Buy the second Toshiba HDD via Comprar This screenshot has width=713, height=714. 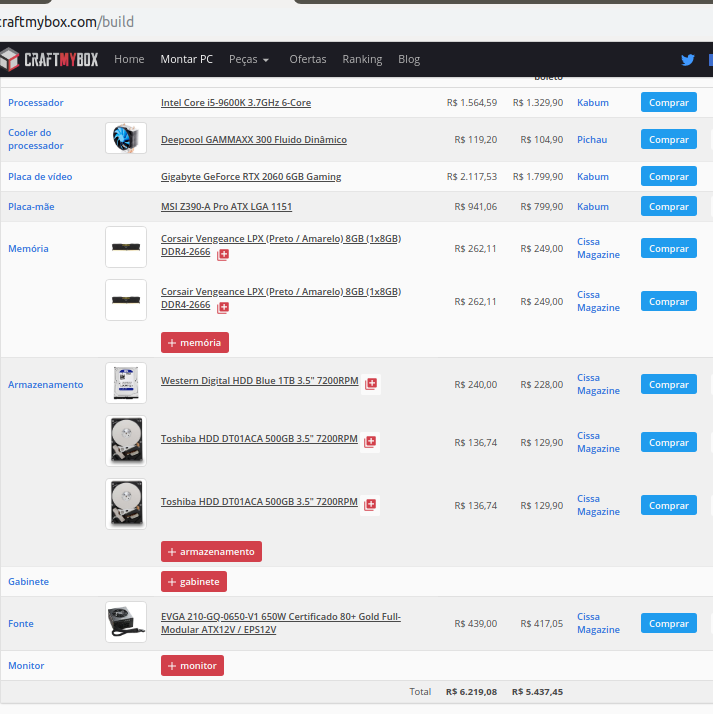669,505
